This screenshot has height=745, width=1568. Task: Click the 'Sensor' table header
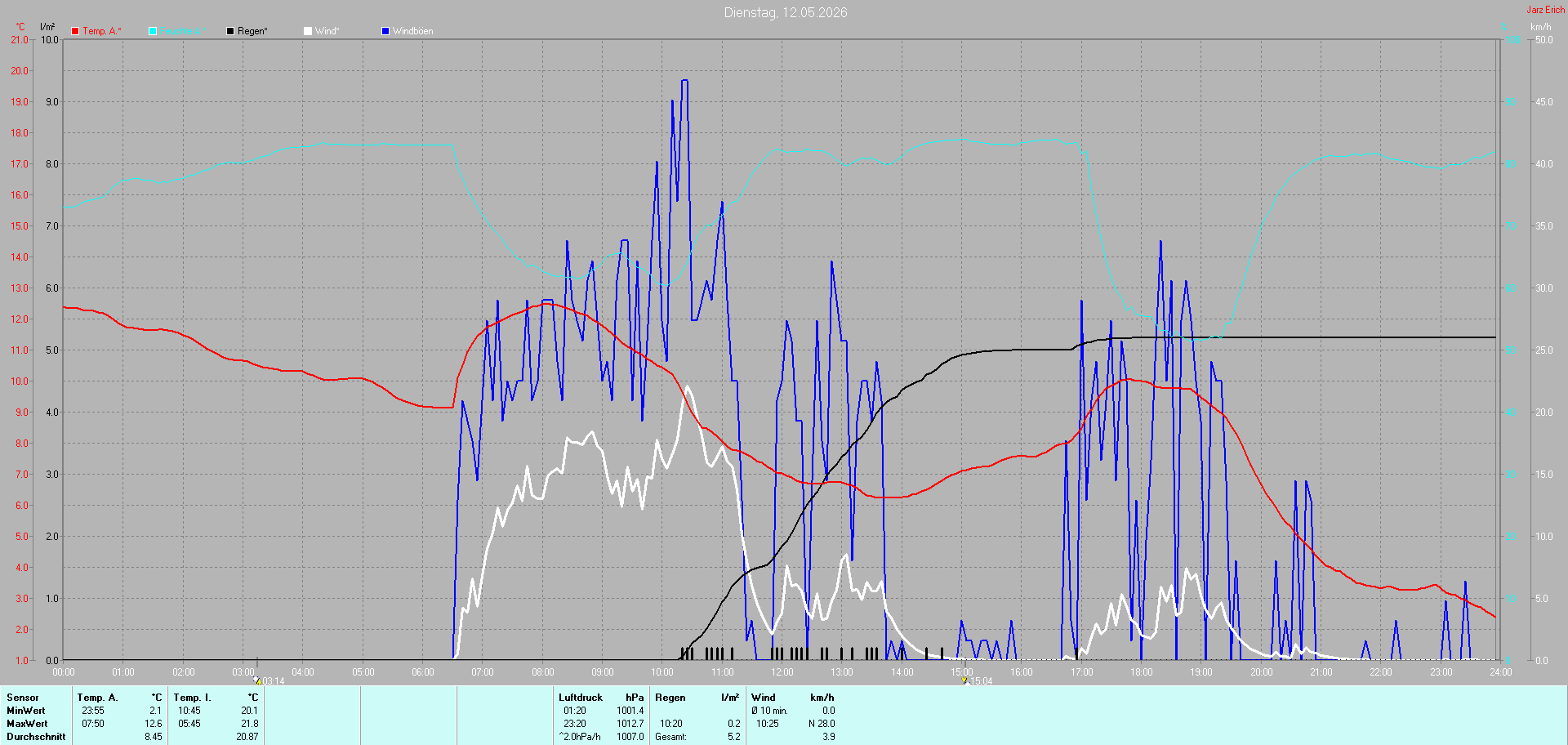[23, 698]
